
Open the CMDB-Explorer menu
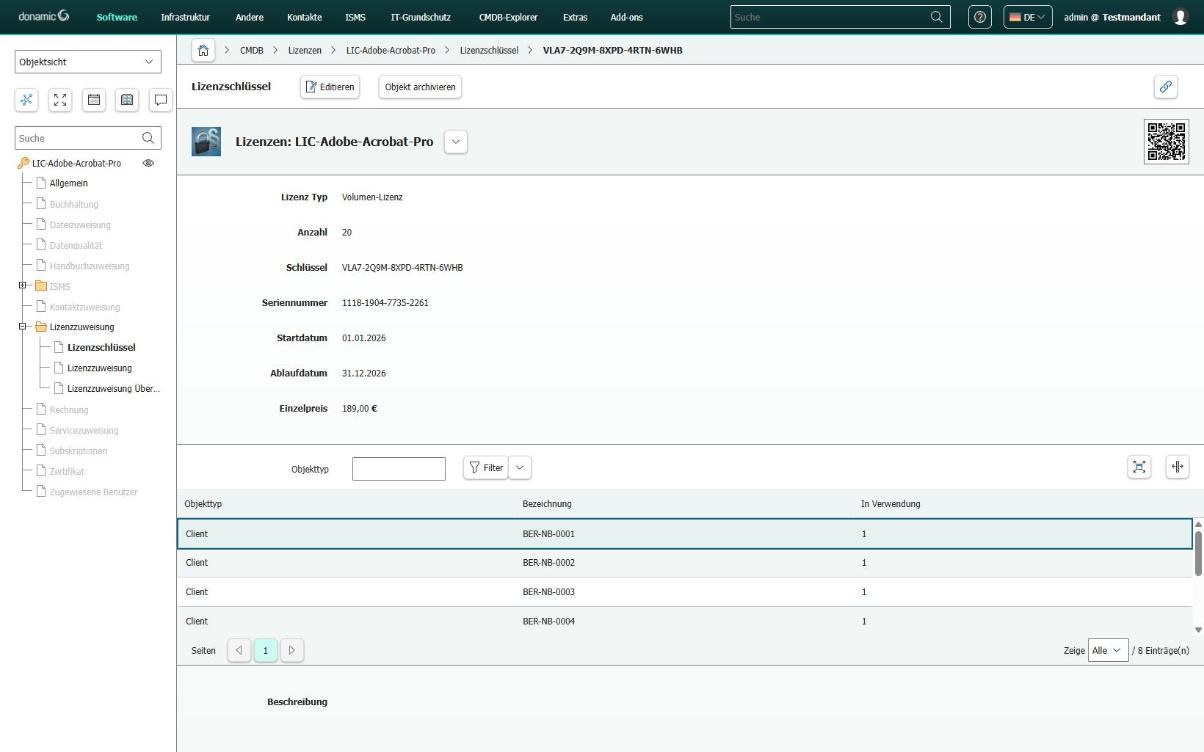(x=508, y=17)
